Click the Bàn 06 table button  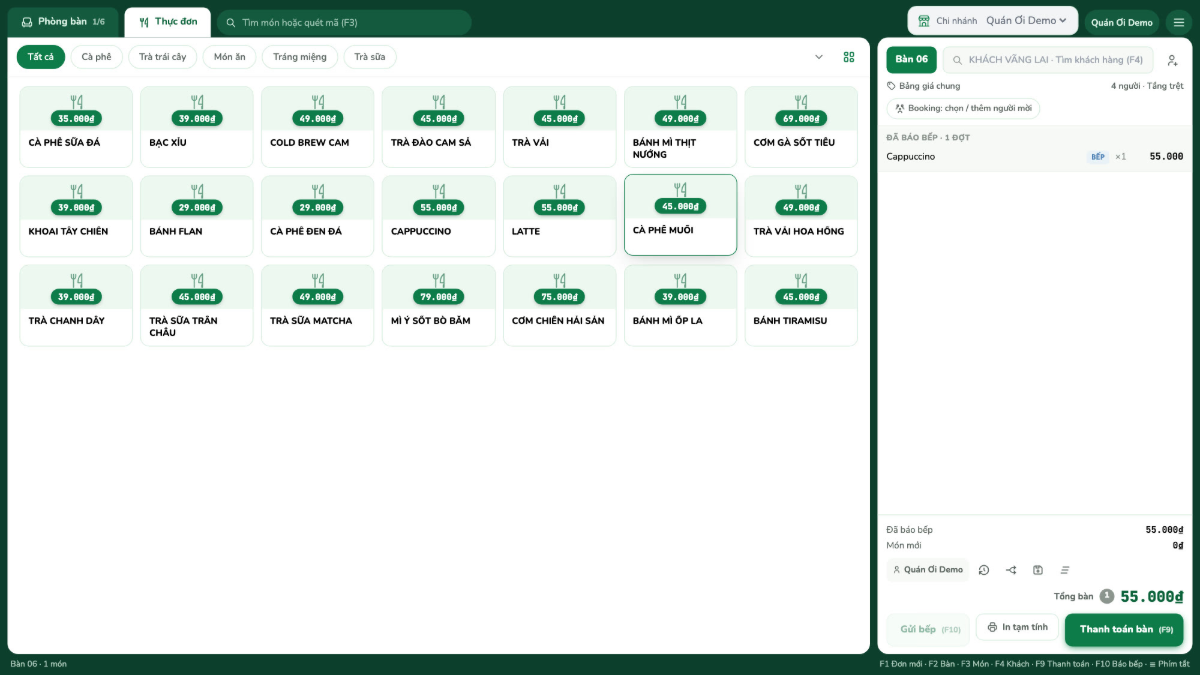(x=912, y=60)
